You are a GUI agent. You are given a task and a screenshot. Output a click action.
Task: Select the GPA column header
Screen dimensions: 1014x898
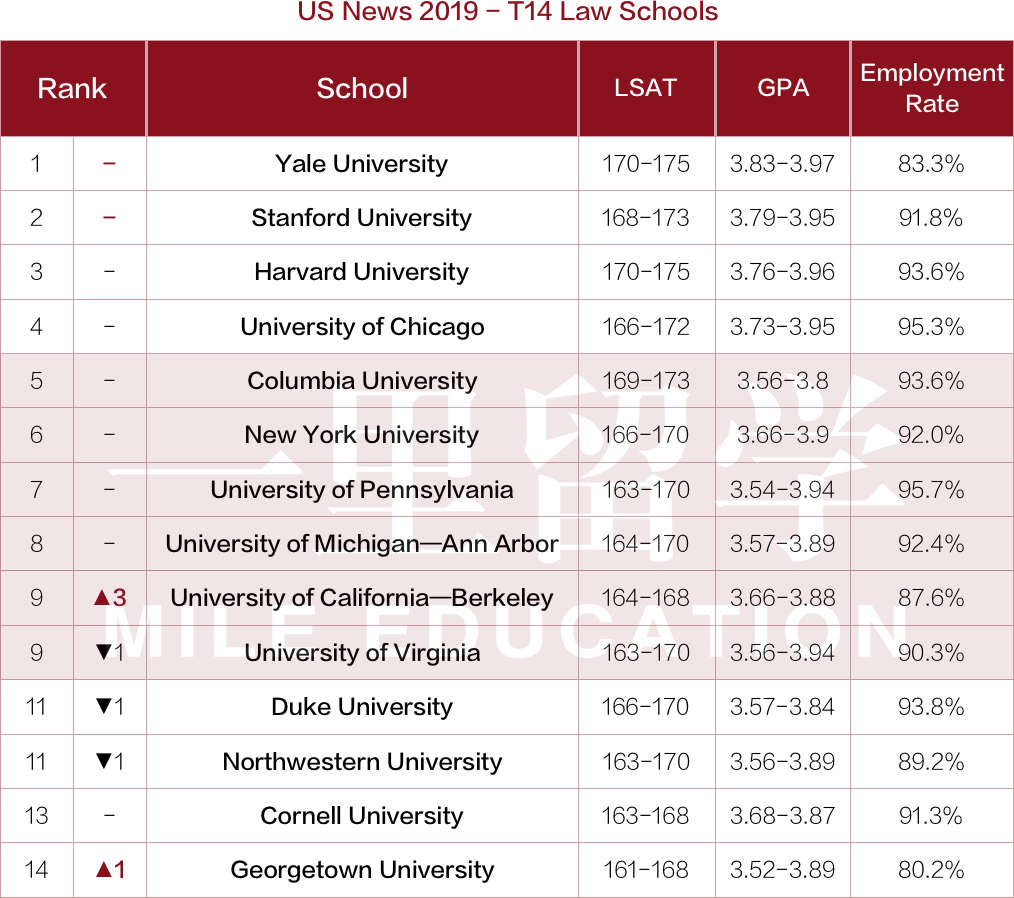[783, 88]
